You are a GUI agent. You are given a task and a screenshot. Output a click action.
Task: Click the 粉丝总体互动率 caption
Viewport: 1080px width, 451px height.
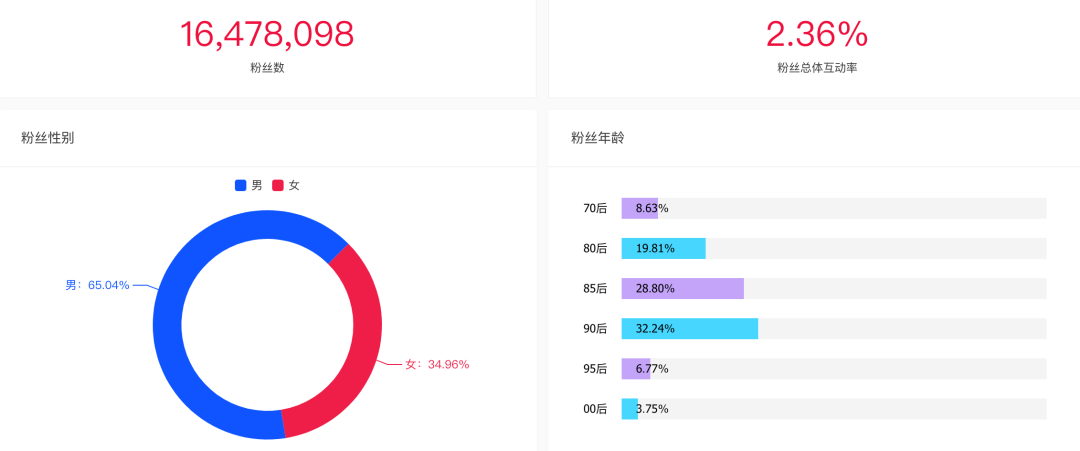tap(817, 68)
